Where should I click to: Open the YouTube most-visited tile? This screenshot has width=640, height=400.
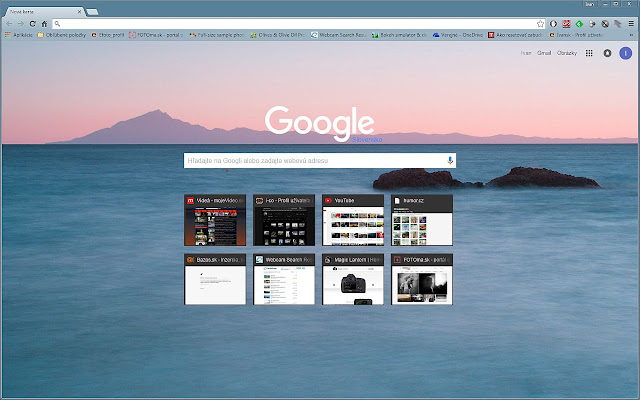(x=353, y=220)
